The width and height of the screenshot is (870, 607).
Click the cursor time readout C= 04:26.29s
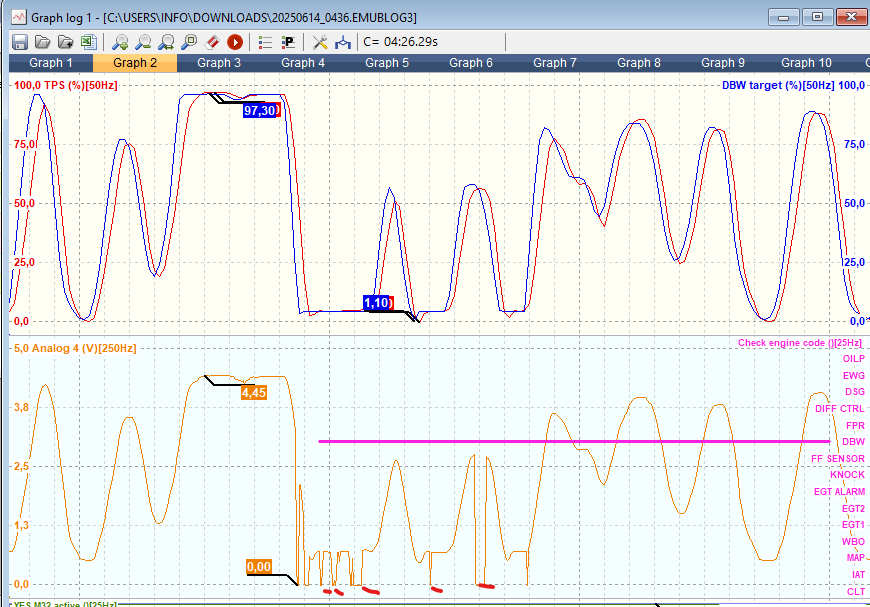coord(401,42)
